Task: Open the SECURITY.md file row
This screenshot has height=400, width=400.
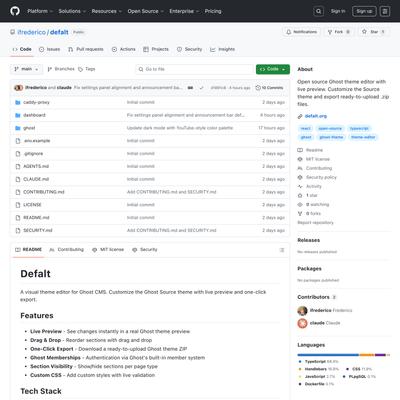Action: (150, 230)
